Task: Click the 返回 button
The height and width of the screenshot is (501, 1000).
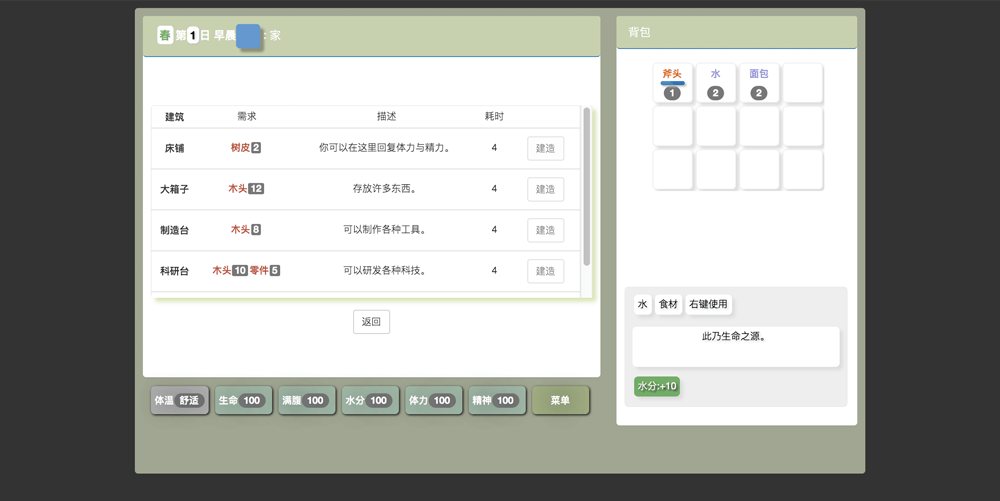Action: click(x=371, y=322)
